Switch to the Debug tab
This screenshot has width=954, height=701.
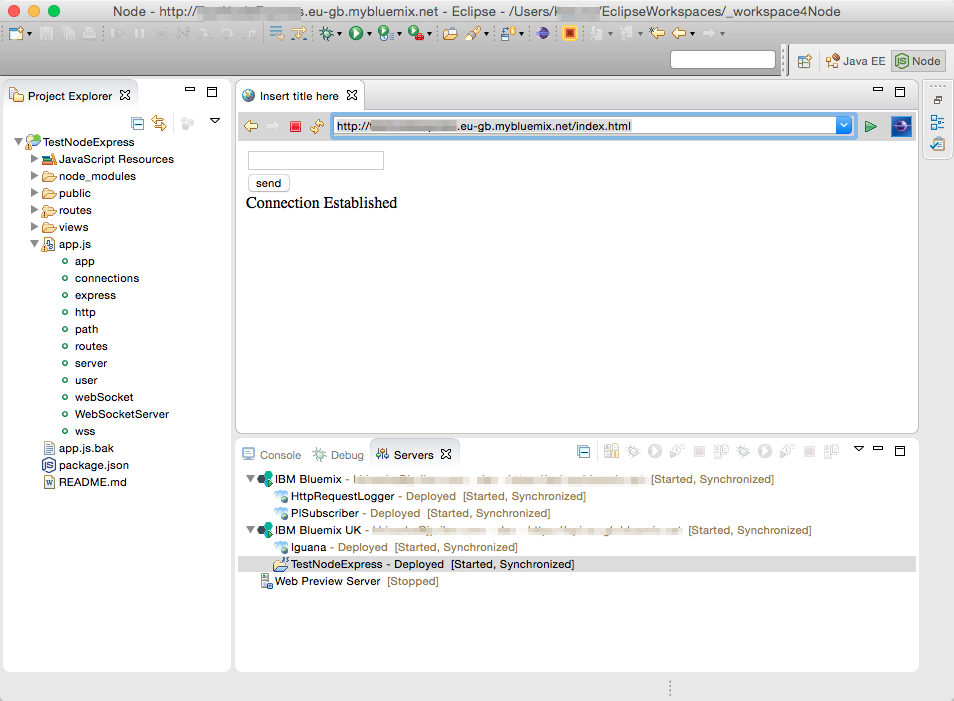[338, 455]
